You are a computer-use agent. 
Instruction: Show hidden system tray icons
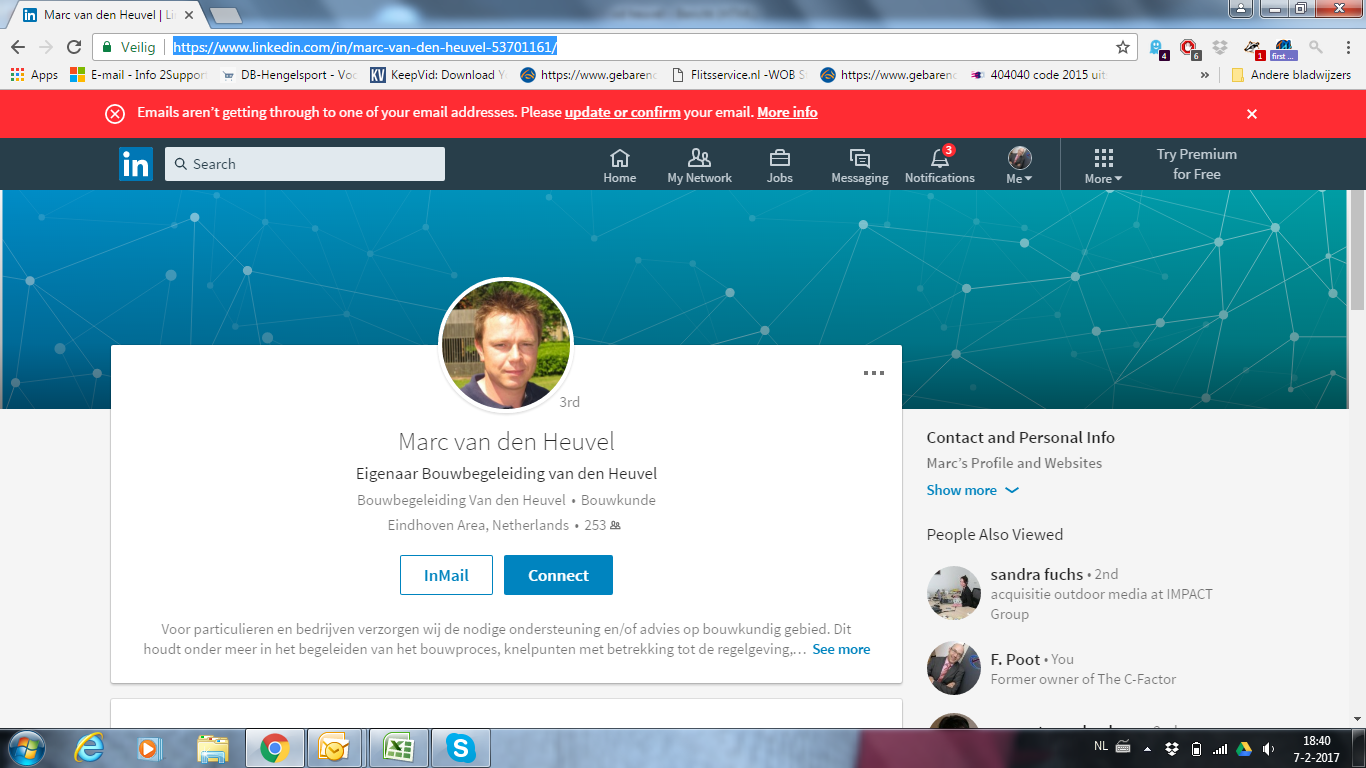point(1147,748)
